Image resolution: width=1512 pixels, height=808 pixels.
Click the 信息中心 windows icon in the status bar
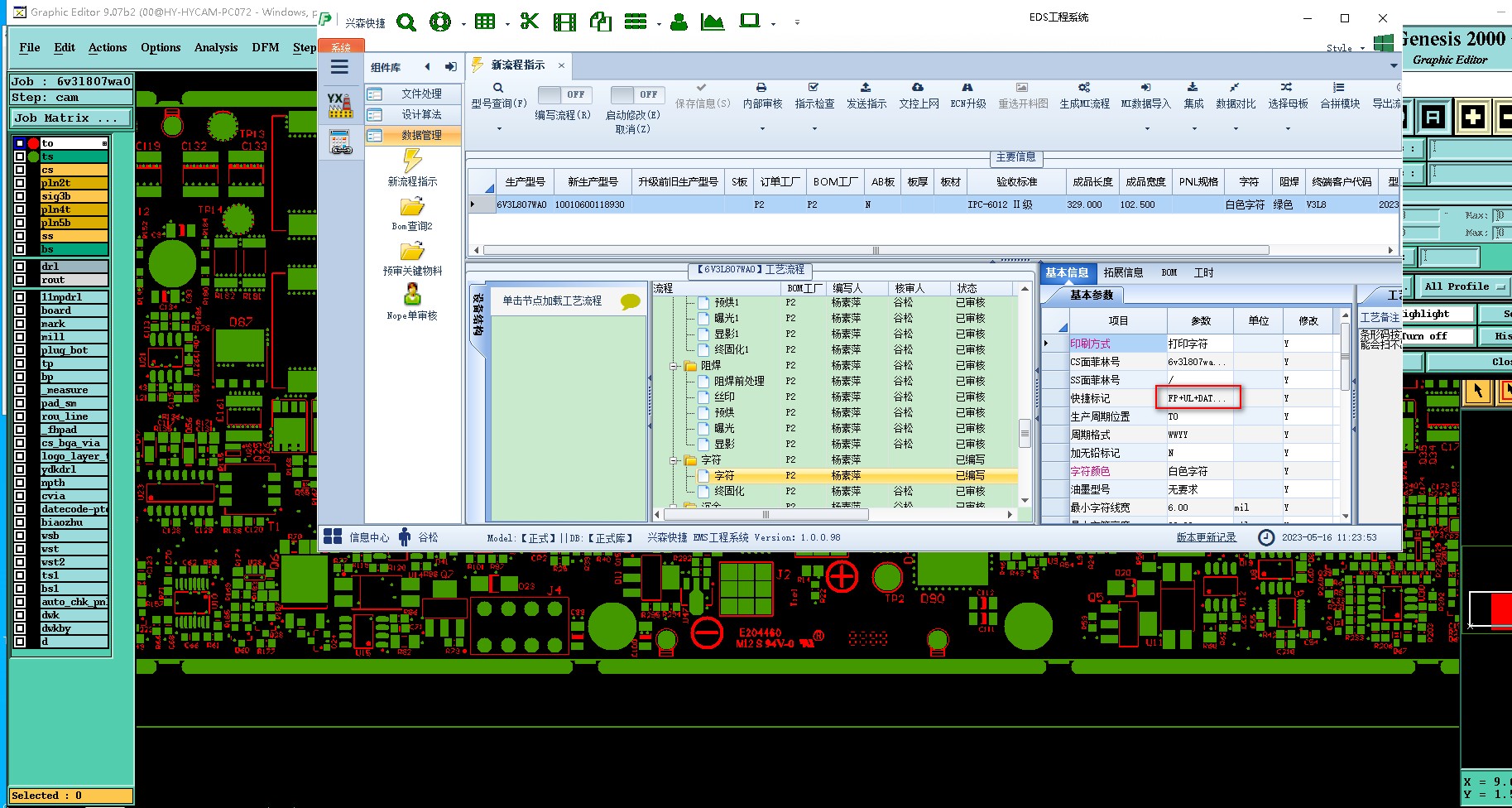[x=333, y=536]
